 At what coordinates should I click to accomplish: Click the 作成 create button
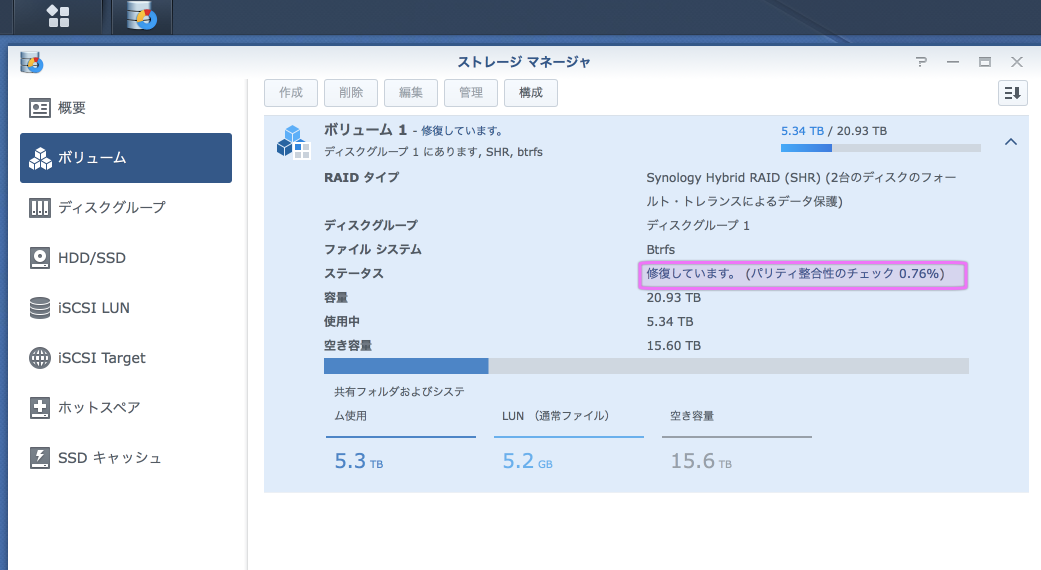(x=291, y=93)
